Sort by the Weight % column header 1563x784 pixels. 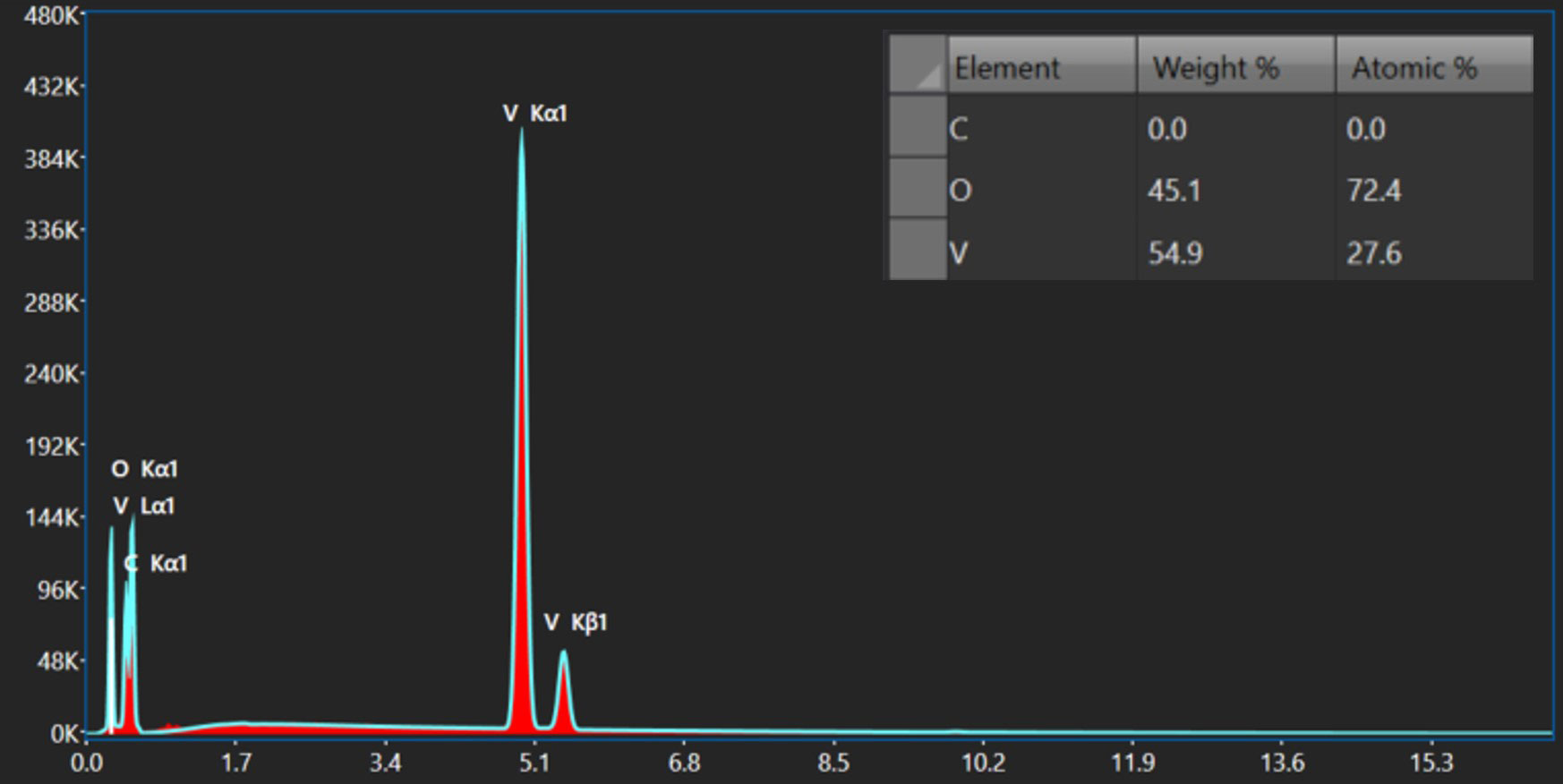point(1235,67)
